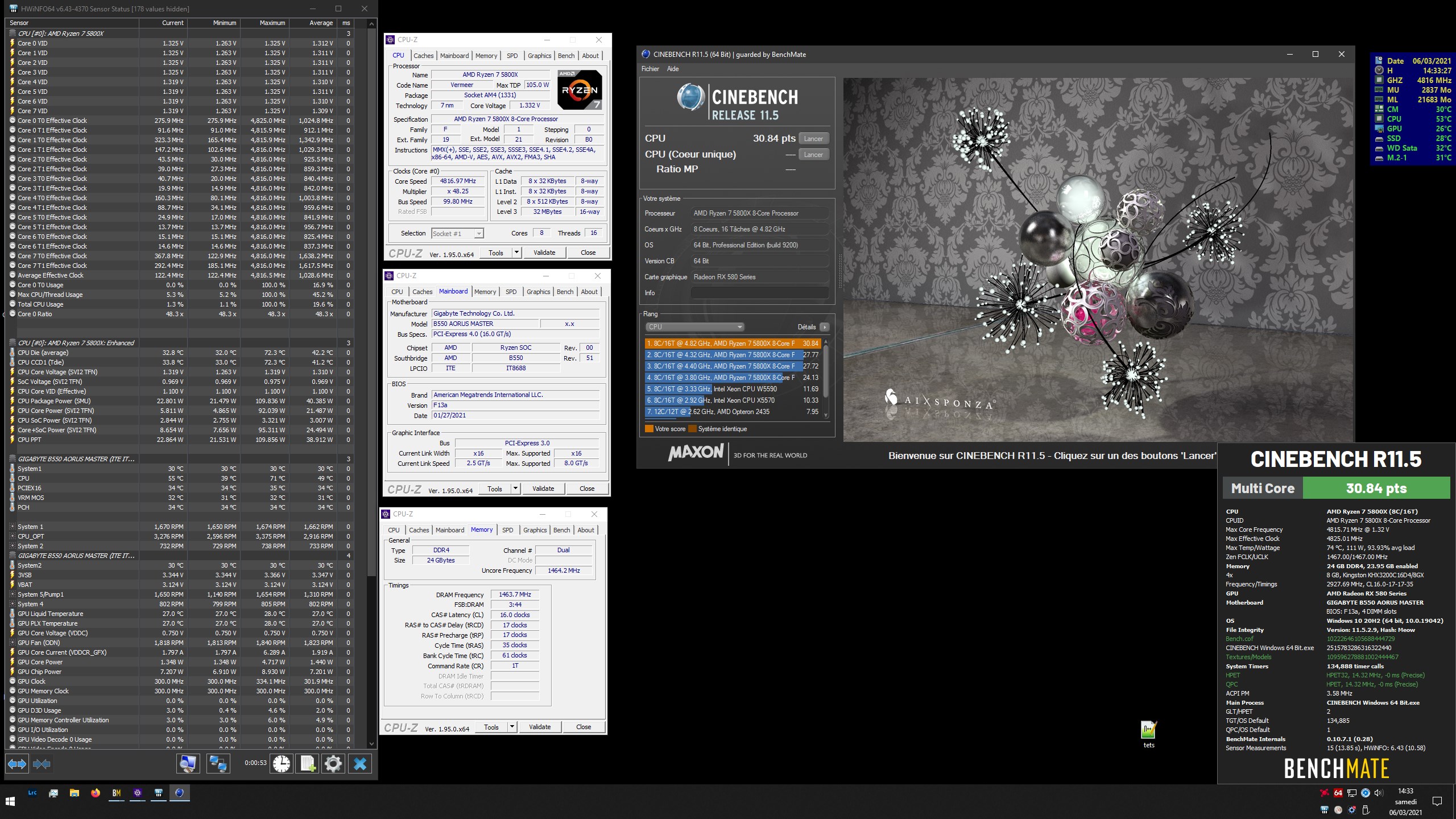Switch to Bench tab in top CPU-Z window
This screenshot has width=1456, height=819.
566,56
